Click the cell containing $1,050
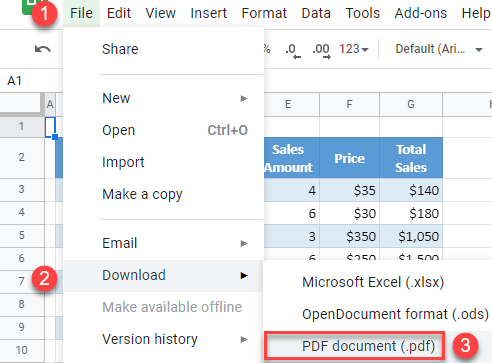The width and height of the screenshot is (492, 363). (x=411, y=236)
